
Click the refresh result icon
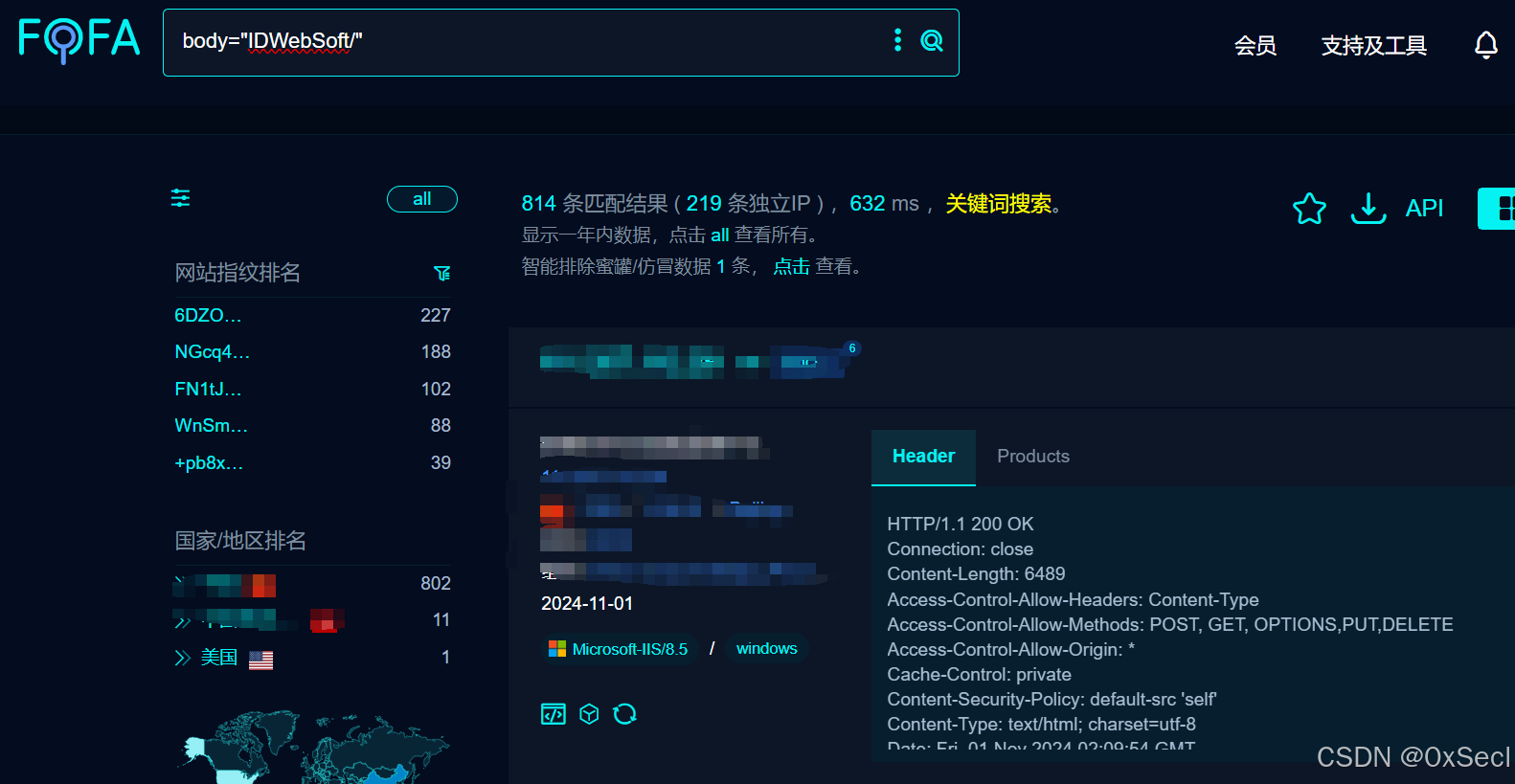(624, 714)
